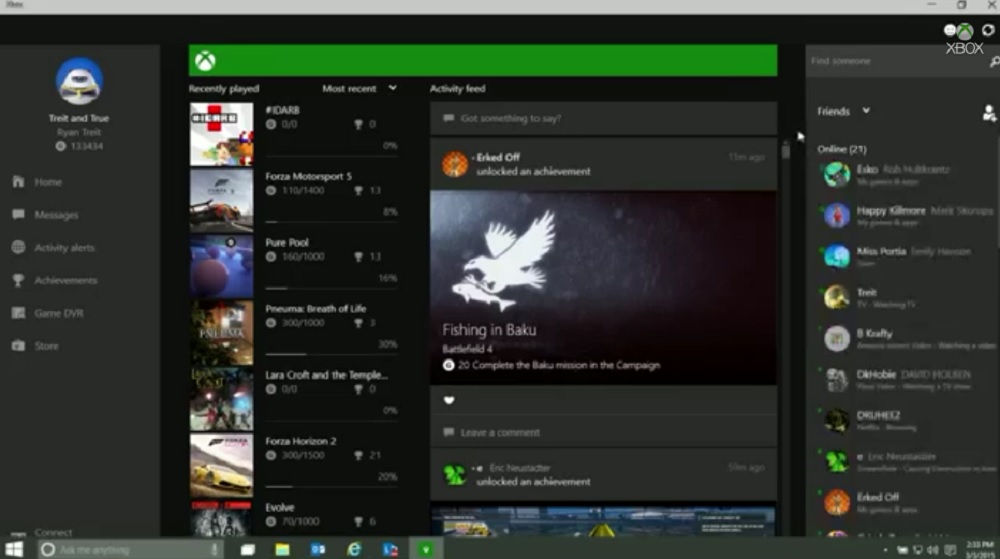Click DRUHEEZ avatar in friends list
The image size is (1000, 559).
pos(837,421)
